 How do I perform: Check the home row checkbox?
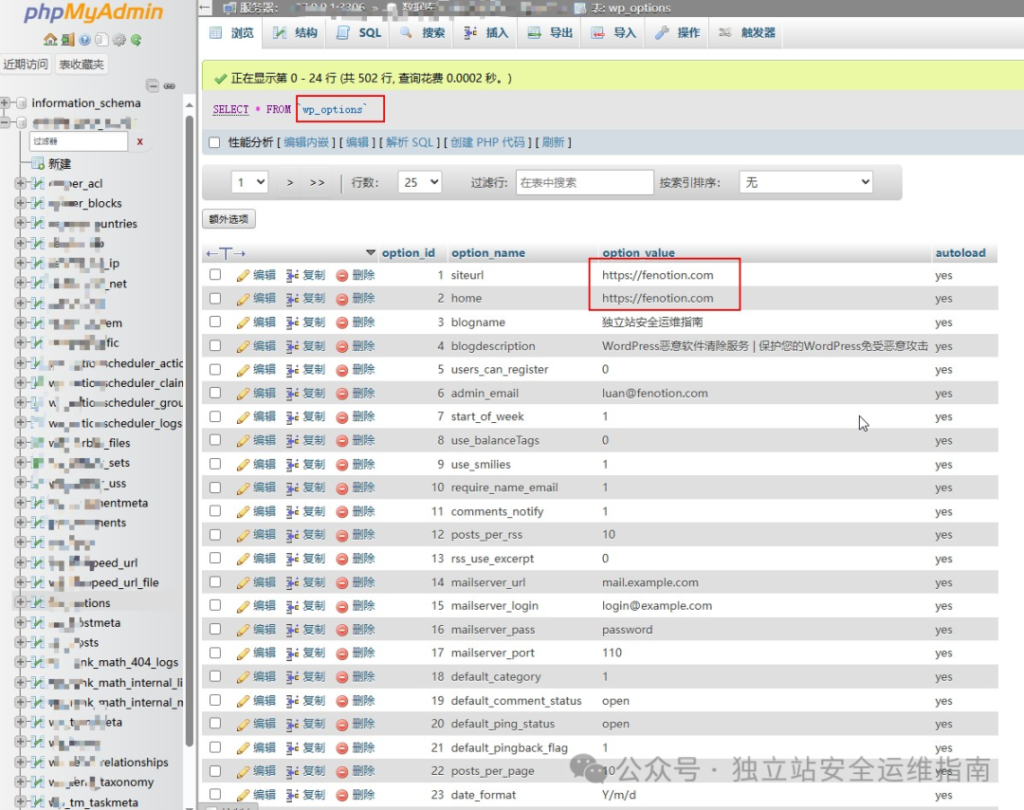coord(215,298)
